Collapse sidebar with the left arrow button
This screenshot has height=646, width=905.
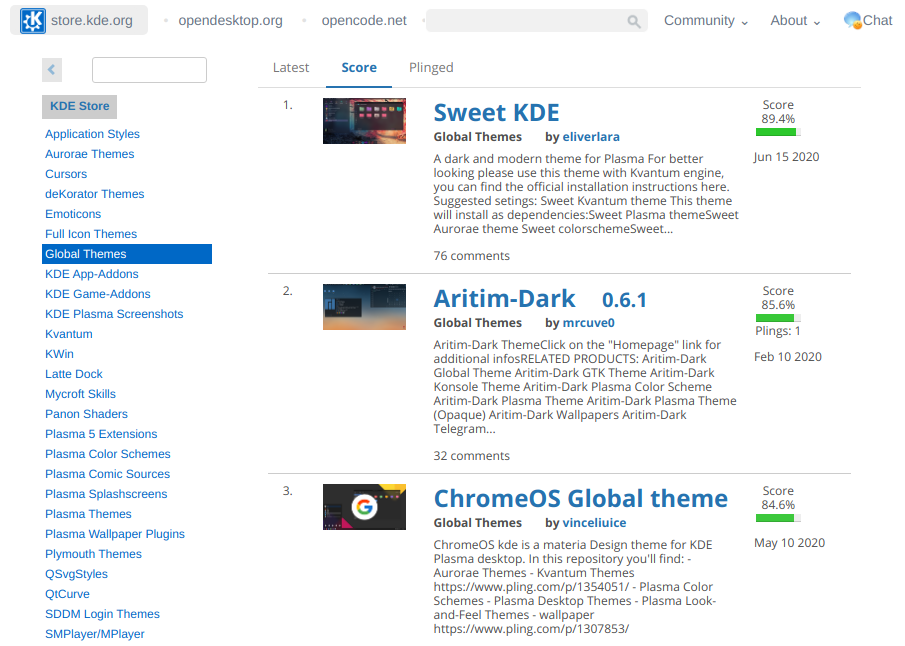tap(52, 70)
